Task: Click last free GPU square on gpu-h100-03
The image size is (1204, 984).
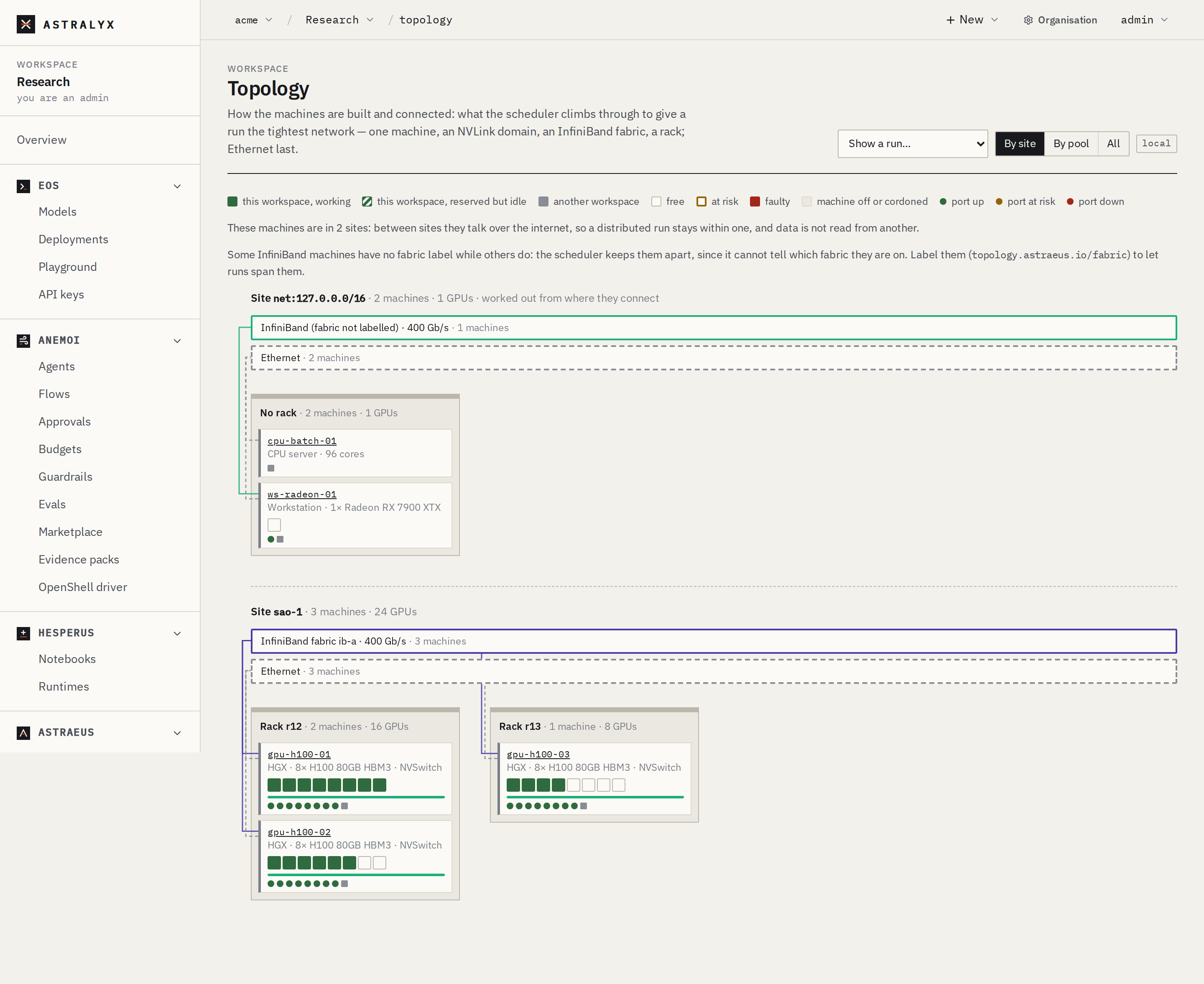Action: (618, 785)
